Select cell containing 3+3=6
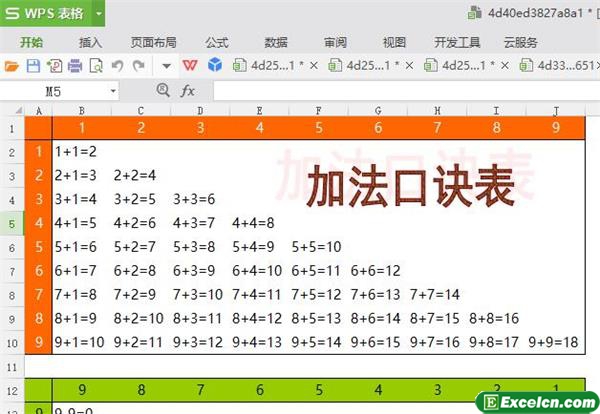 (x=200, y=199)
